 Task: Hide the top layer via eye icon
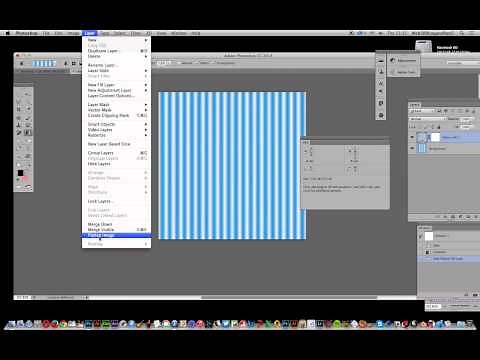coord(412,137)
